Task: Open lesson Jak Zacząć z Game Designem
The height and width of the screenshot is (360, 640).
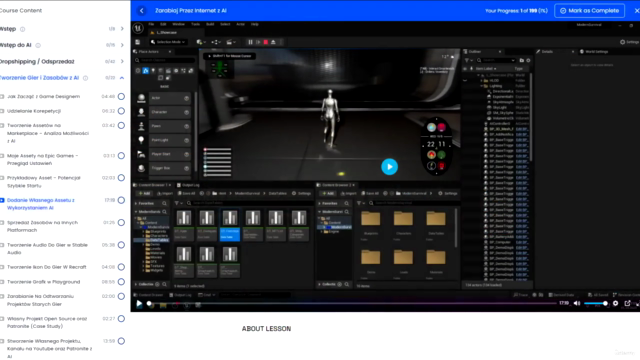Action: point(44,97)
